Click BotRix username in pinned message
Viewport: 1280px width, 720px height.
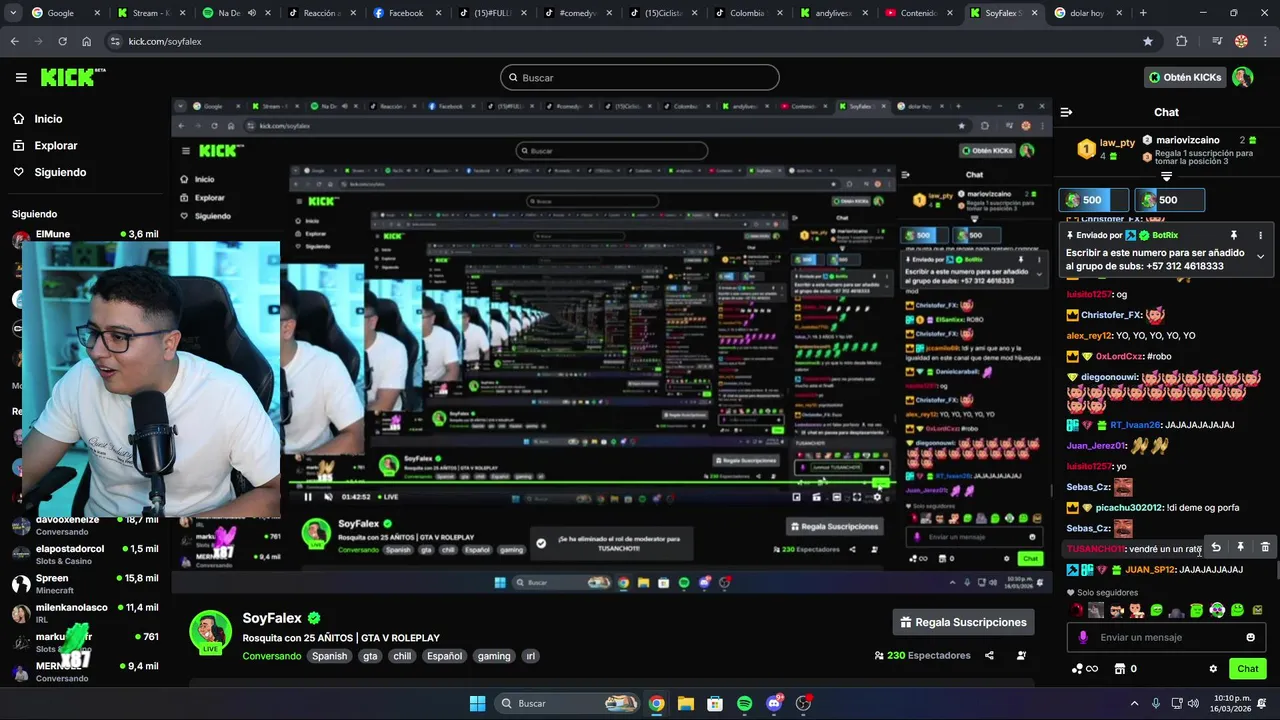(x=1165, y=235)
